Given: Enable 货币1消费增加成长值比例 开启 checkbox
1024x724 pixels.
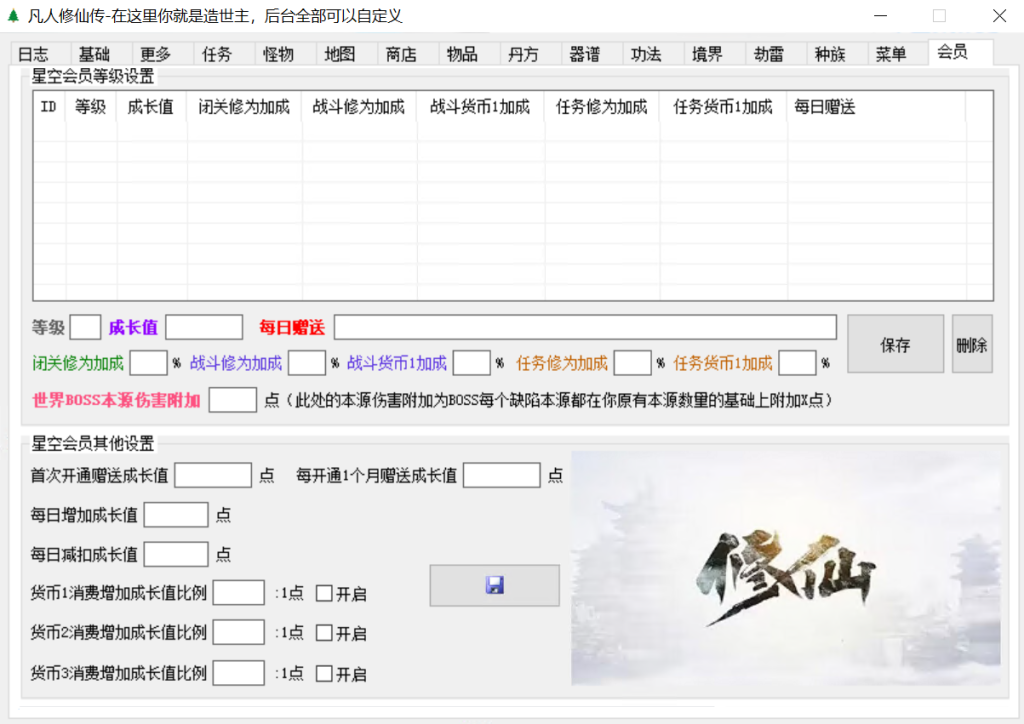Looking at the screenshot, I should 324,594.
